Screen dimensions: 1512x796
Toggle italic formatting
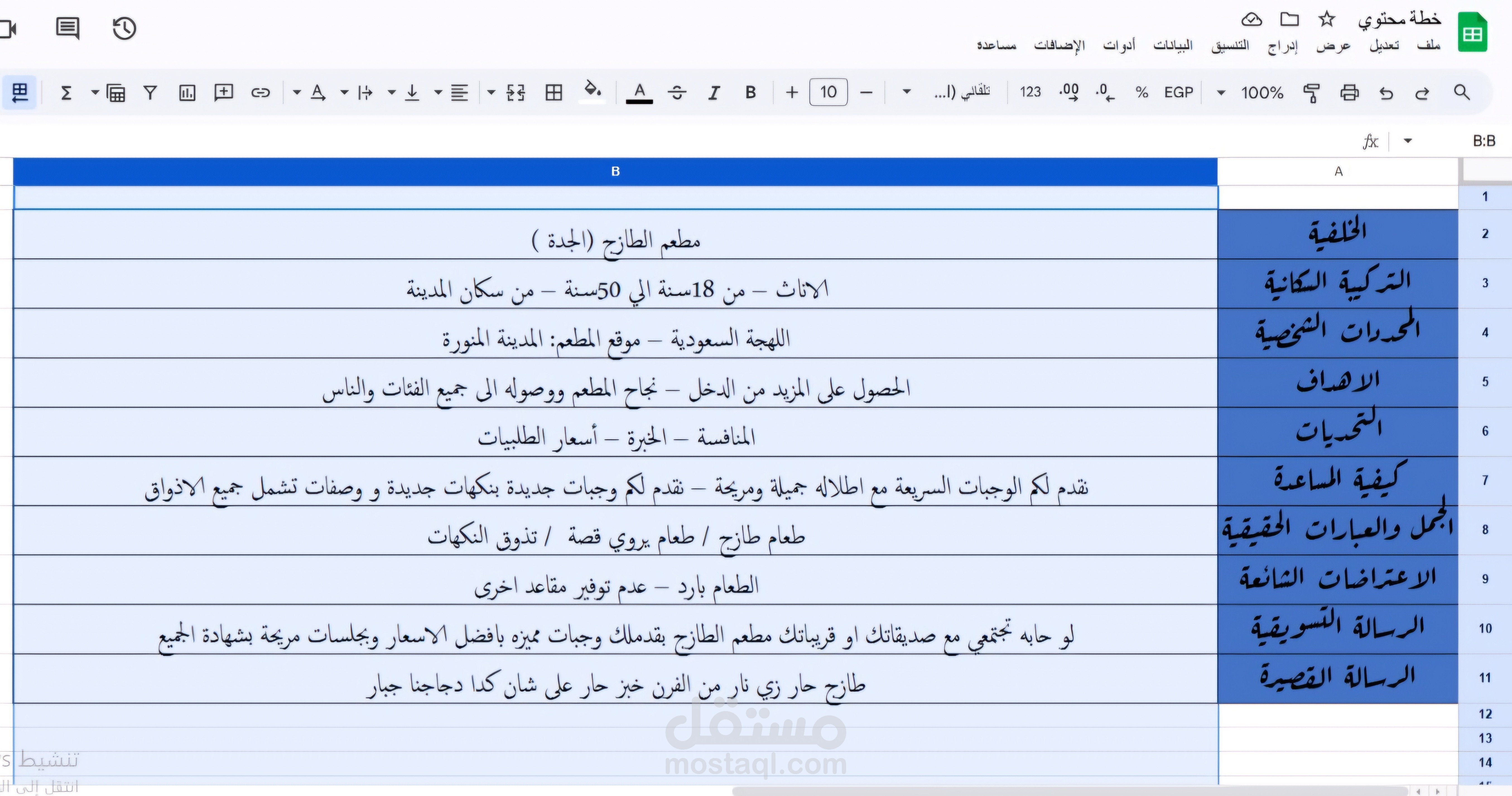pyautogui.click(x=714, y=92)
